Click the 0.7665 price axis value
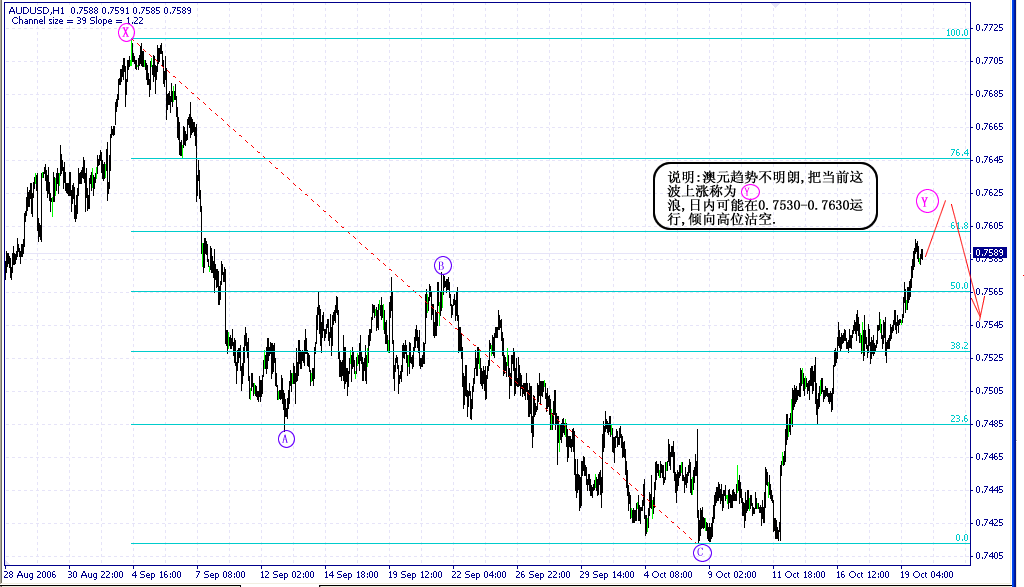Viewport: 1024px width, 587px height. click(989, 127)
